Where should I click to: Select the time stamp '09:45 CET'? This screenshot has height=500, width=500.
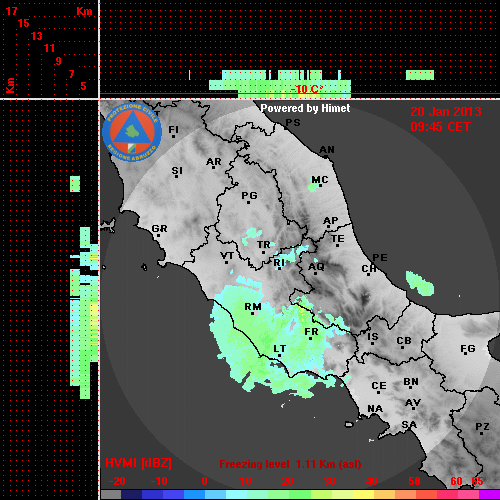440,127
